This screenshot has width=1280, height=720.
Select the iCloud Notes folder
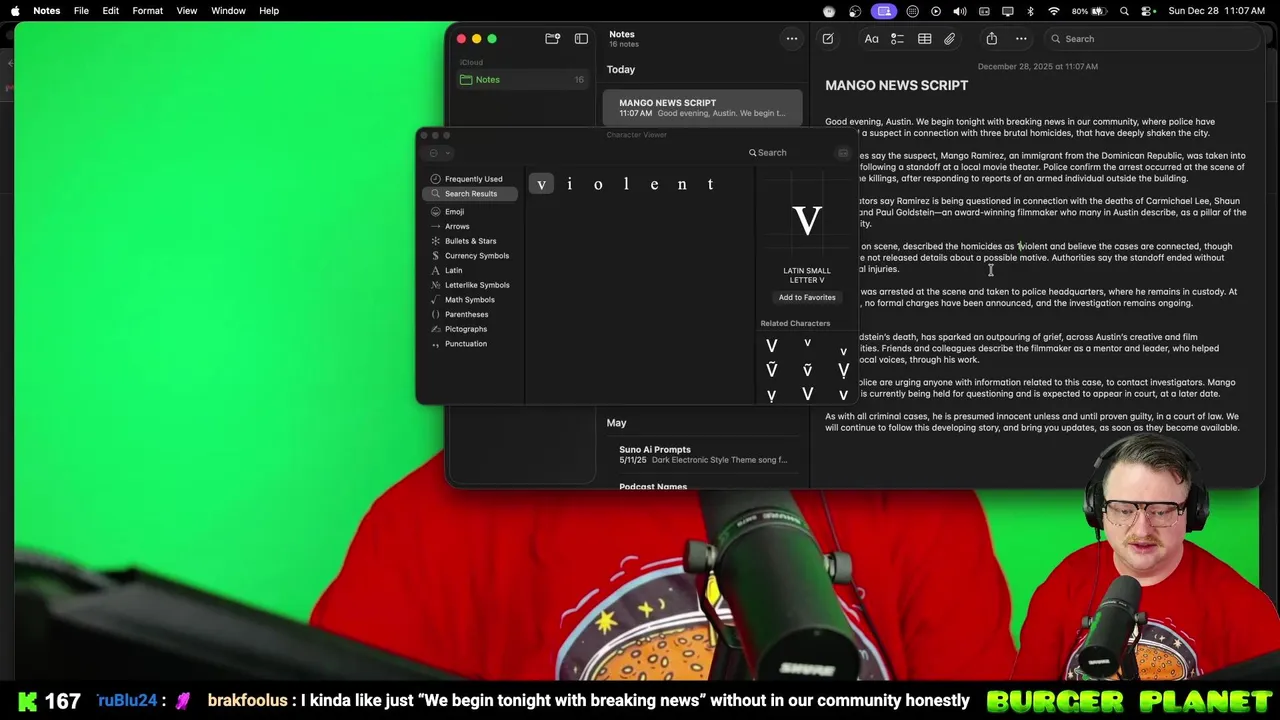pyautogui.click(x=521, y=79)
